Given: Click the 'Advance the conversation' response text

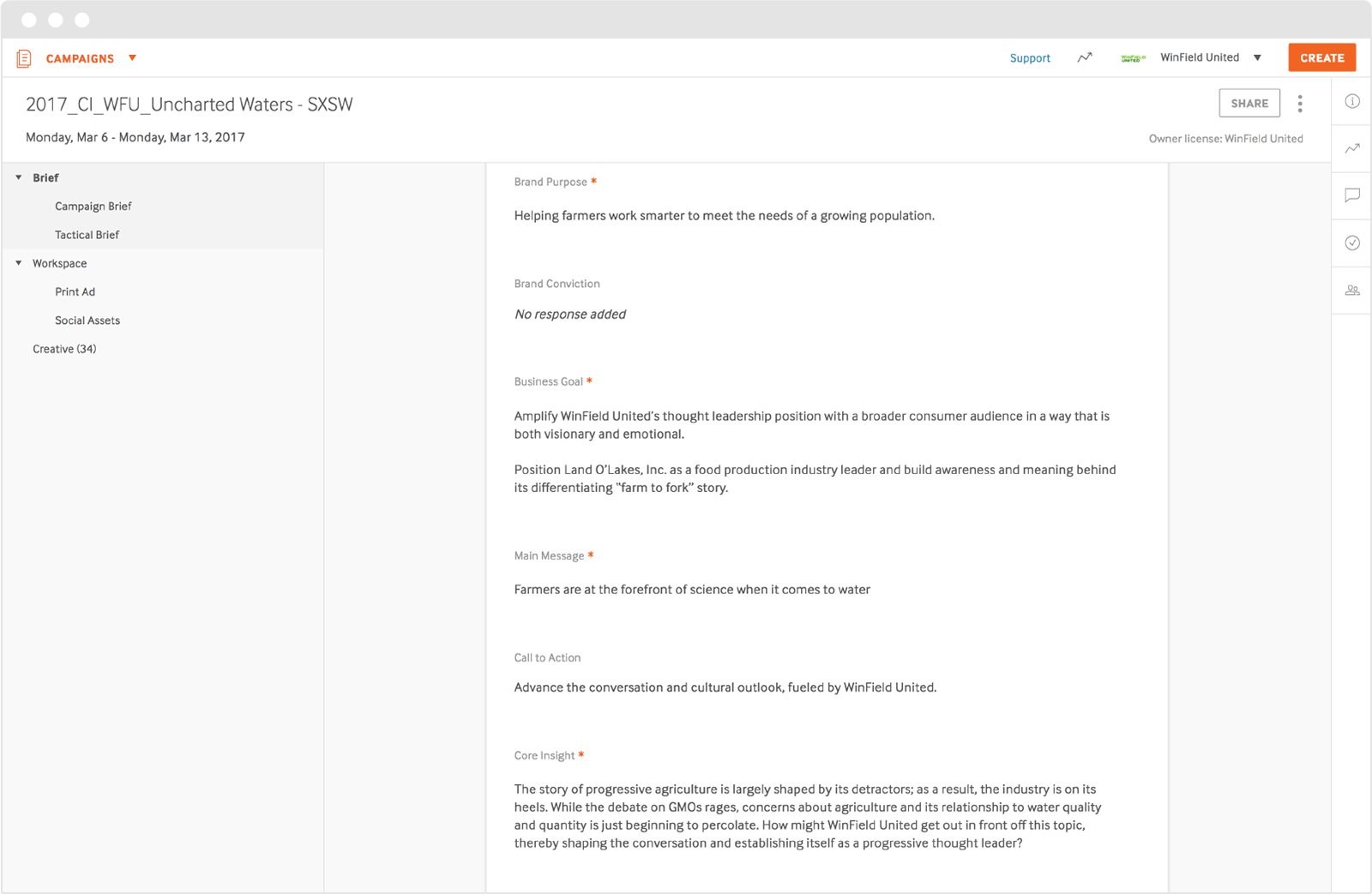Looking at the screenshot, I should click(725, 687).
